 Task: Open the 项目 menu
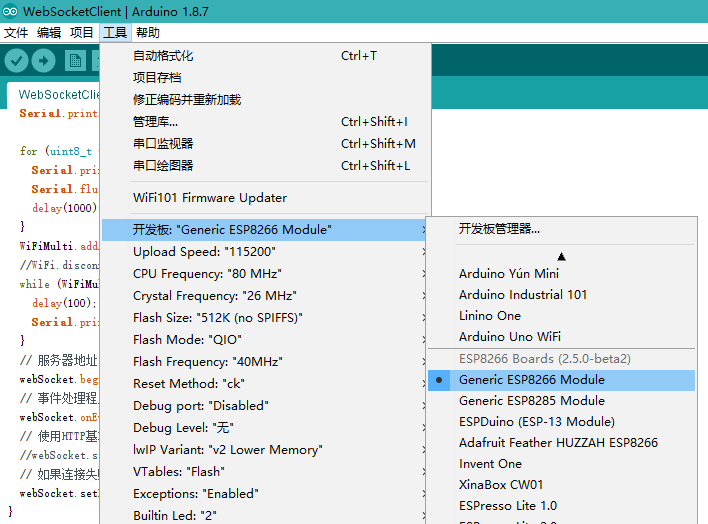tap(81, 33)
